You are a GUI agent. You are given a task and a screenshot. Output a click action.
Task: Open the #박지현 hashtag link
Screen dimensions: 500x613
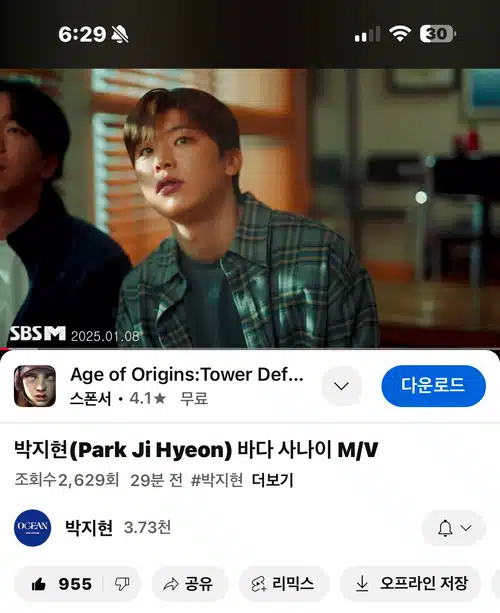point(217,480)
